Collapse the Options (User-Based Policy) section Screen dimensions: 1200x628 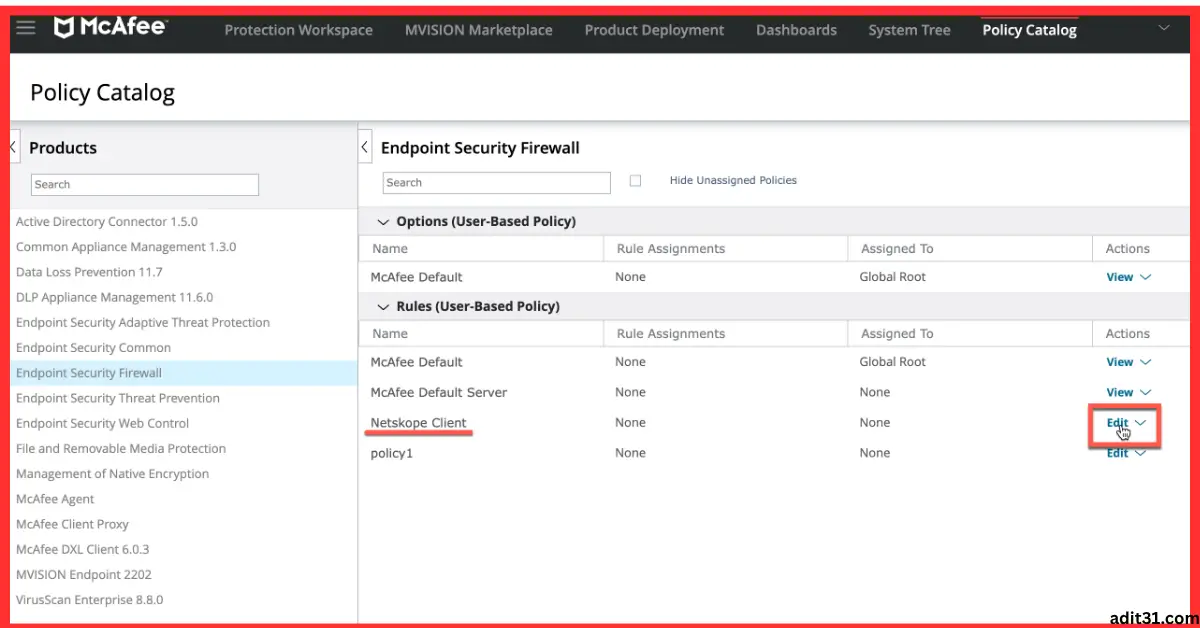pyautogui.click(x=382, y=222)
